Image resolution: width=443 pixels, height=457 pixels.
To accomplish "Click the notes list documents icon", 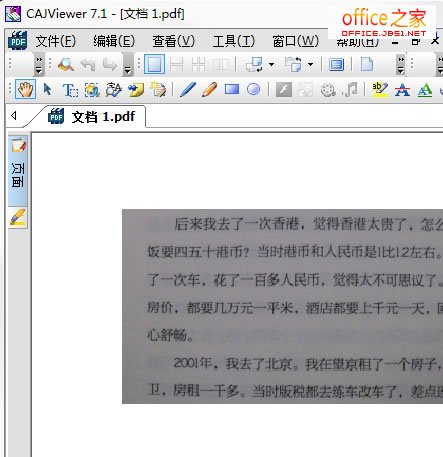I will coord(158,90).
